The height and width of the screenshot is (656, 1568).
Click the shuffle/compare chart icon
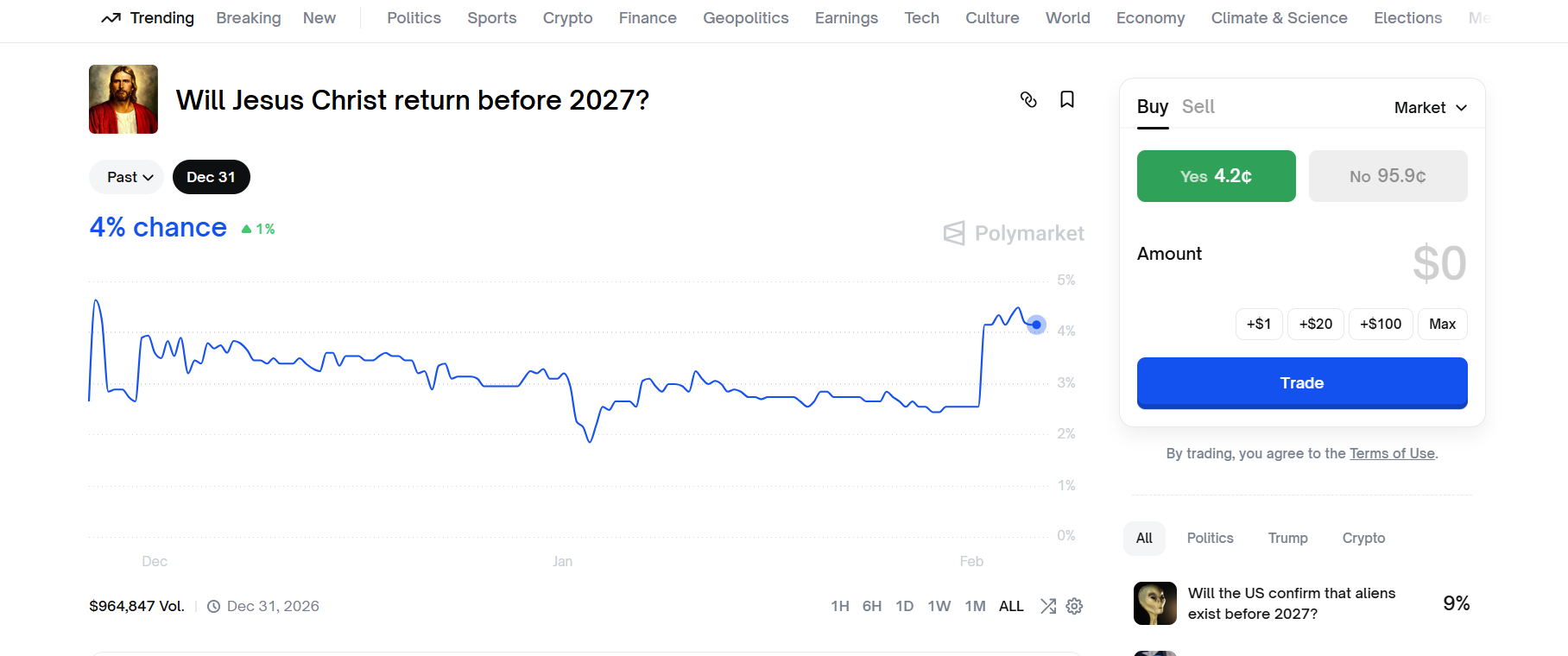pyautogui.click(x=1048, y=606)
